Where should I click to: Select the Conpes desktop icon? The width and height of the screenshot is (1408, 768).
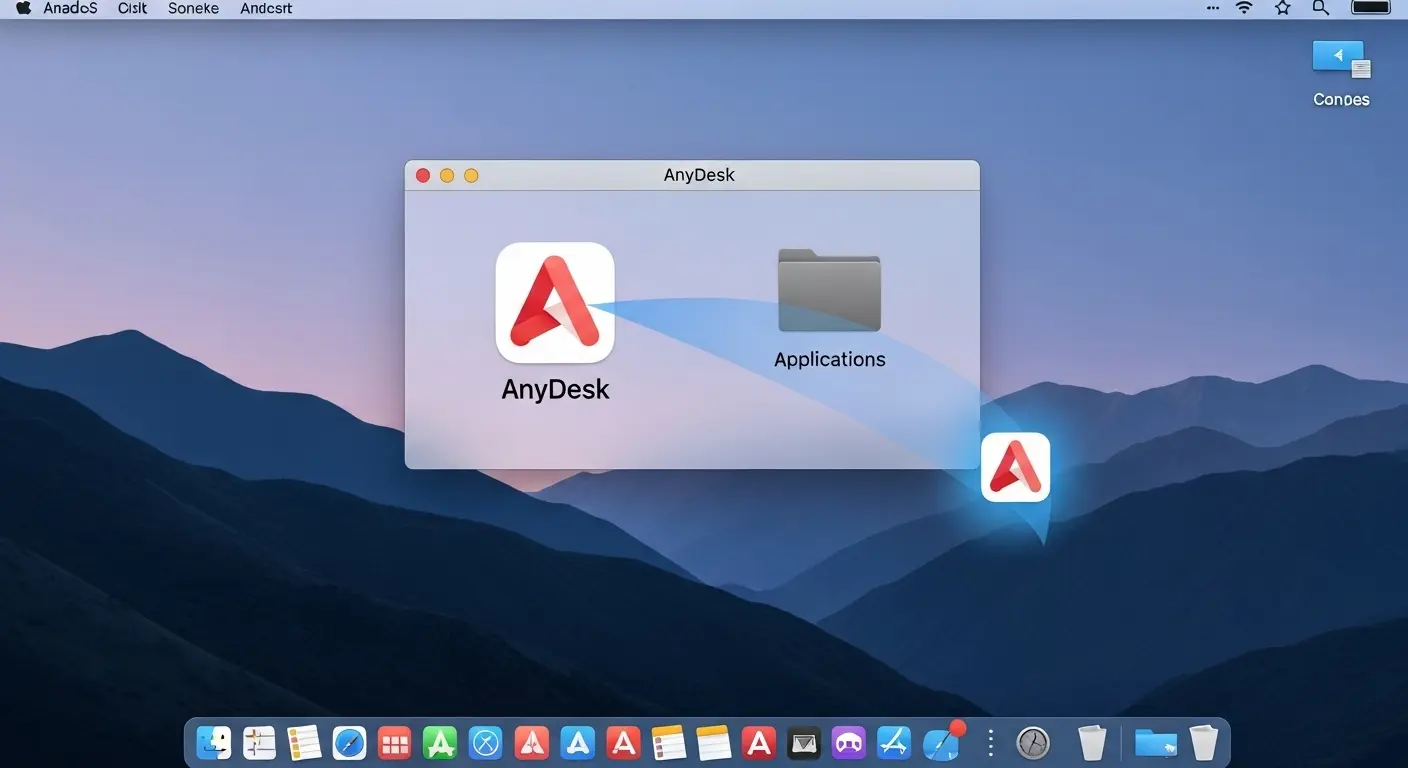point(1341,60)
